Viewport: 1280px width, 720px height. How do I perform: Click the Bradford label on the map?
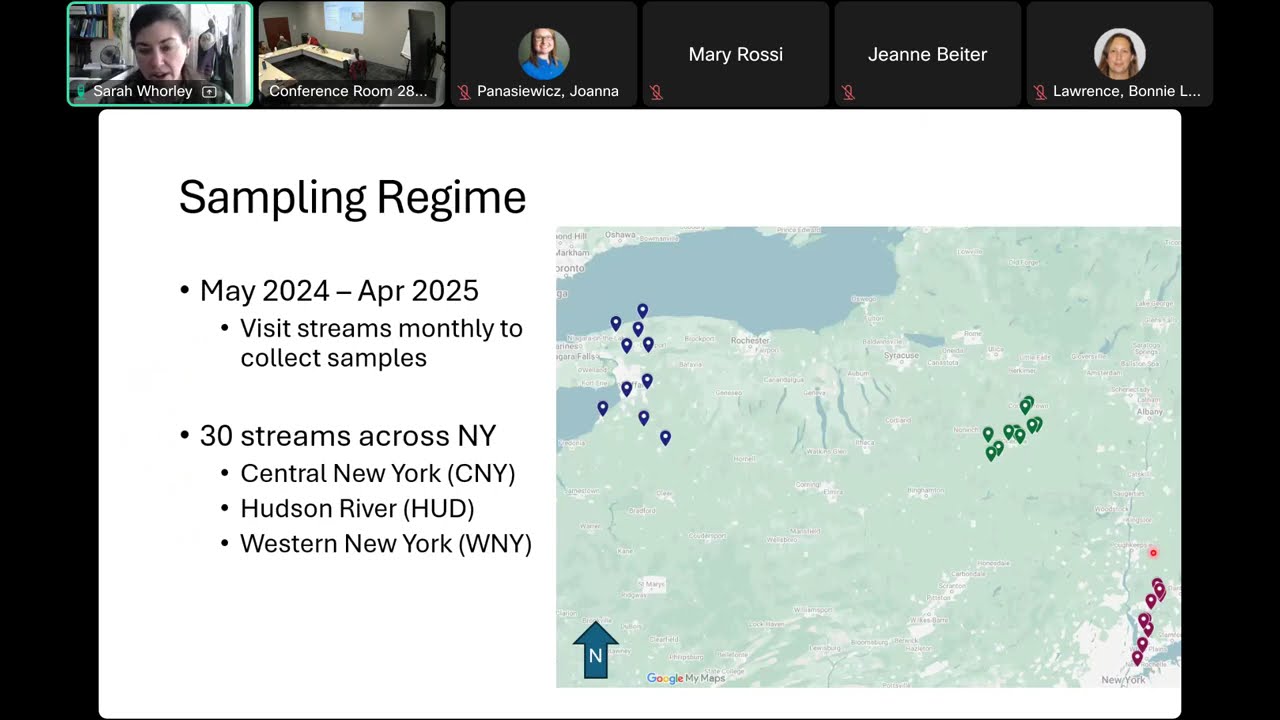coord(642,510)
